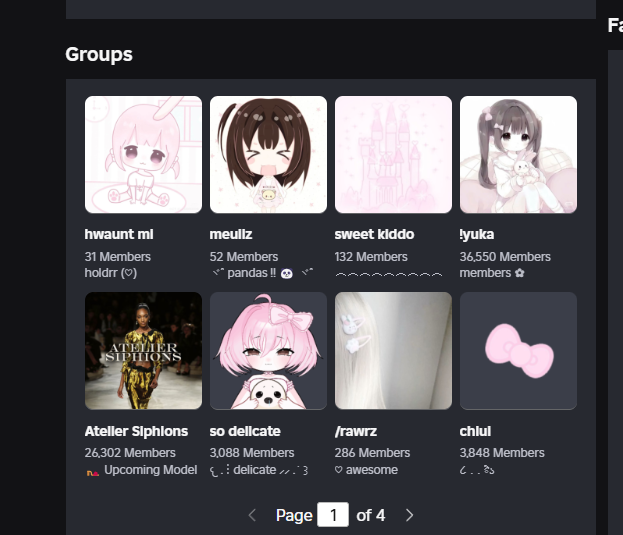Screen dimensions: 623x535
Task: Click the 26,302 Members text
Action: tap(130, 453)
